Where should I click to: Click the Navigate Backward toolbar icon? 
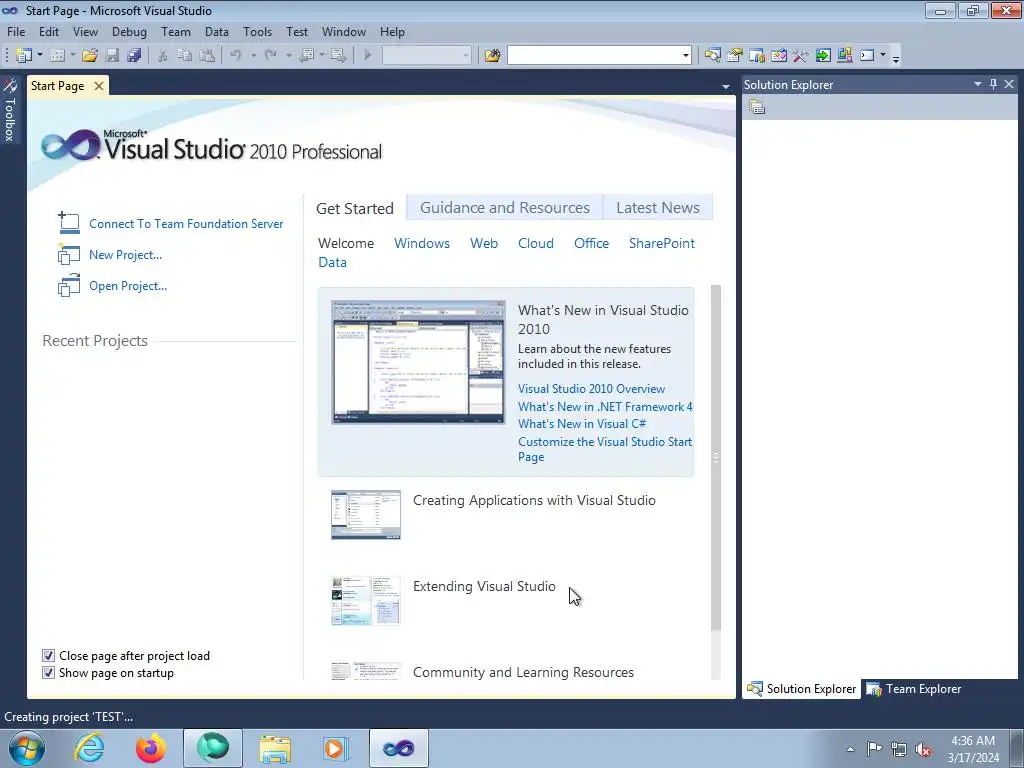(x=307, y=56)
